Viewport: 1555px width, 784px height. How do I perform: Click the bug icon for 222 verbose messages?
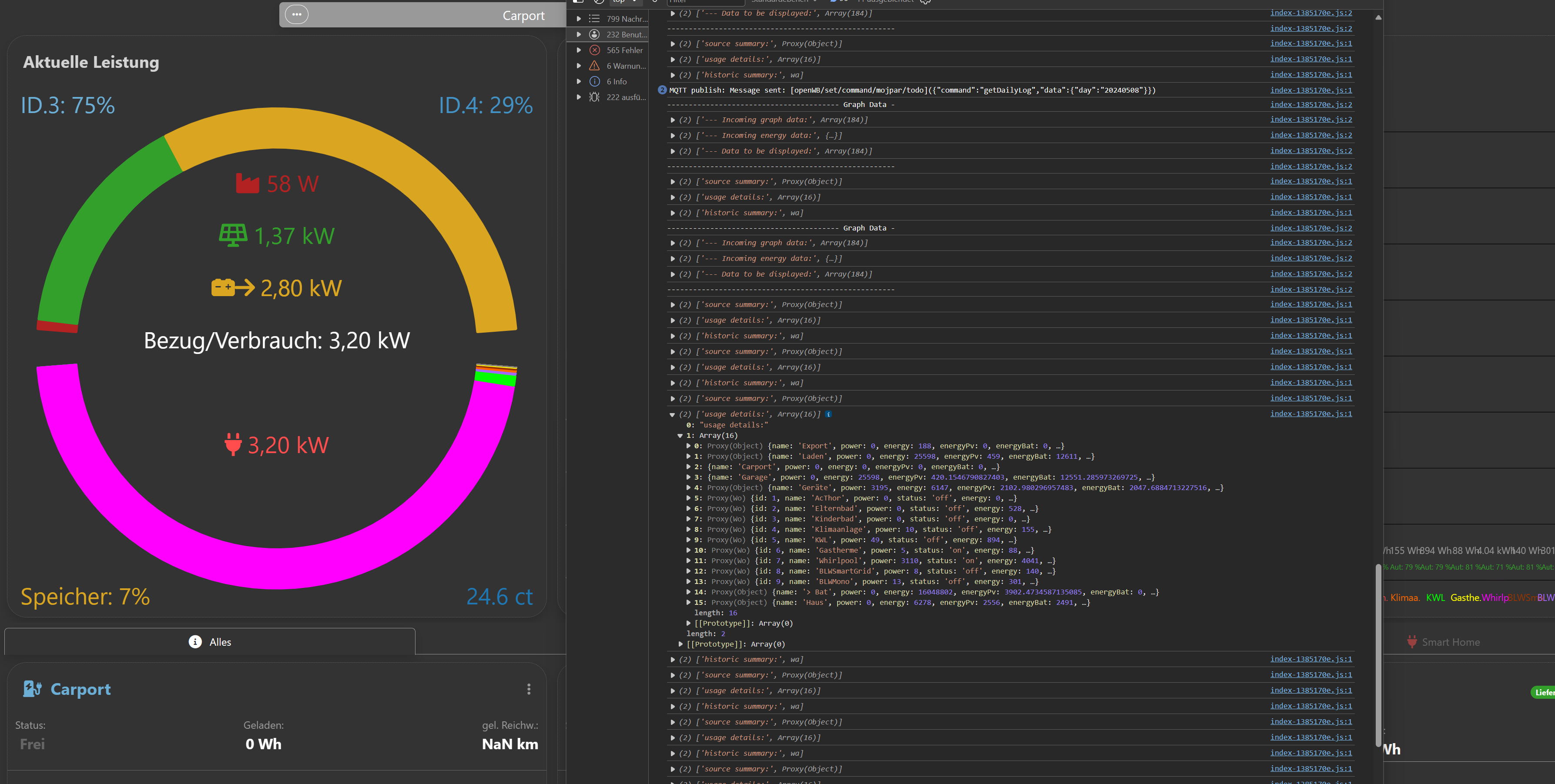point(595,97)
